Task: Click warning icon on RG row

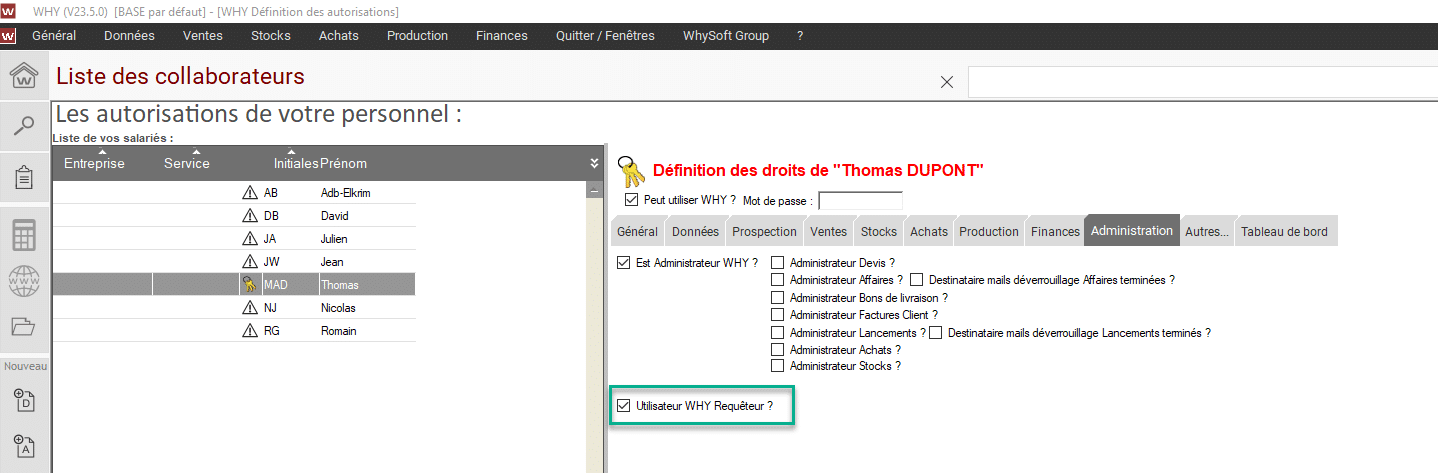Action: (x=250, y=331)
